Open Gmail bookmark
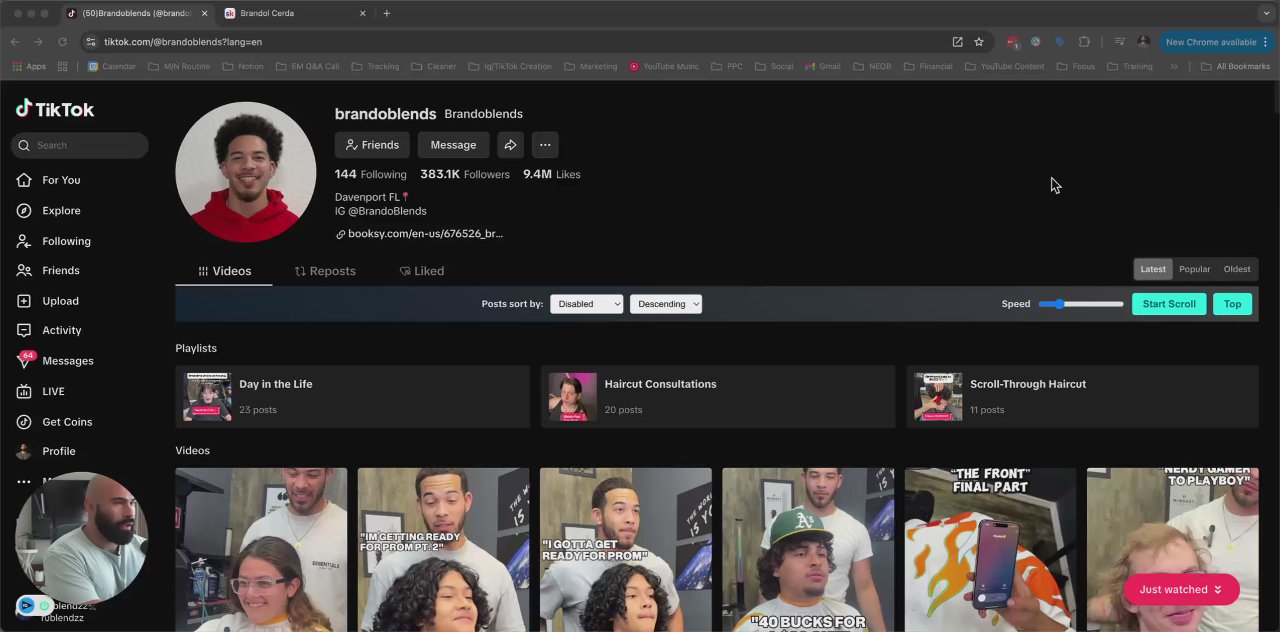 pos(821,66)
